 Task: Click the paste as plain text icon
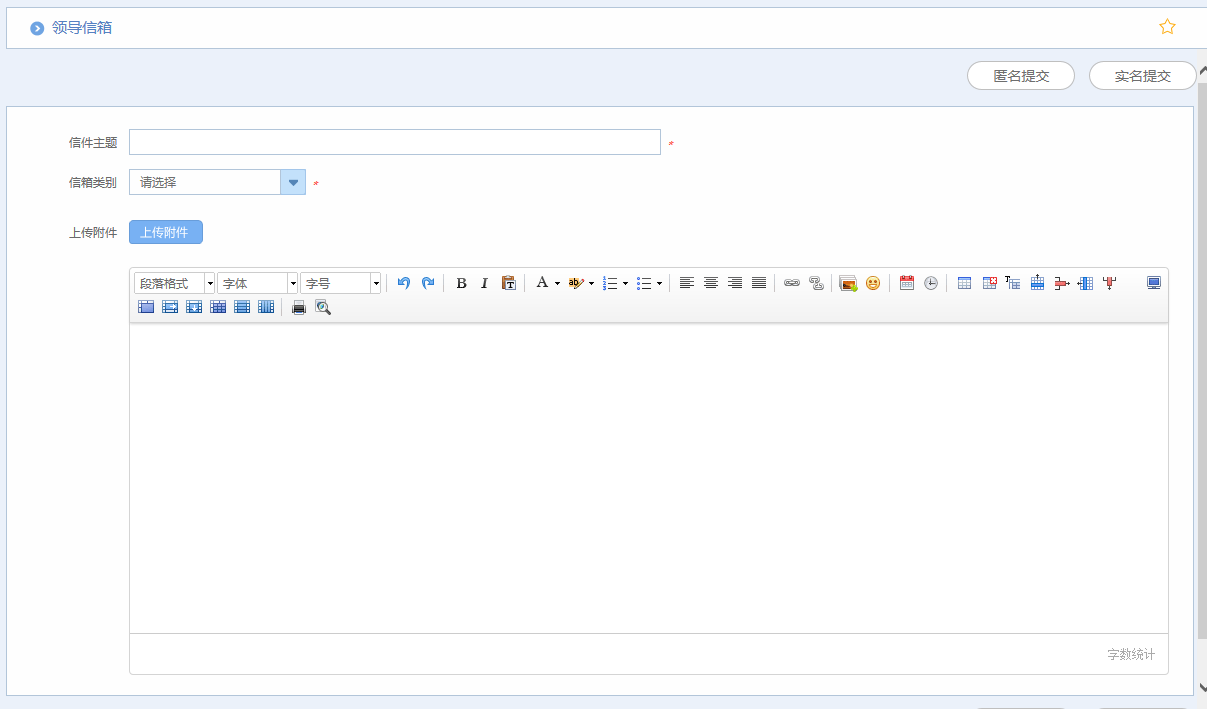(508, 283)
